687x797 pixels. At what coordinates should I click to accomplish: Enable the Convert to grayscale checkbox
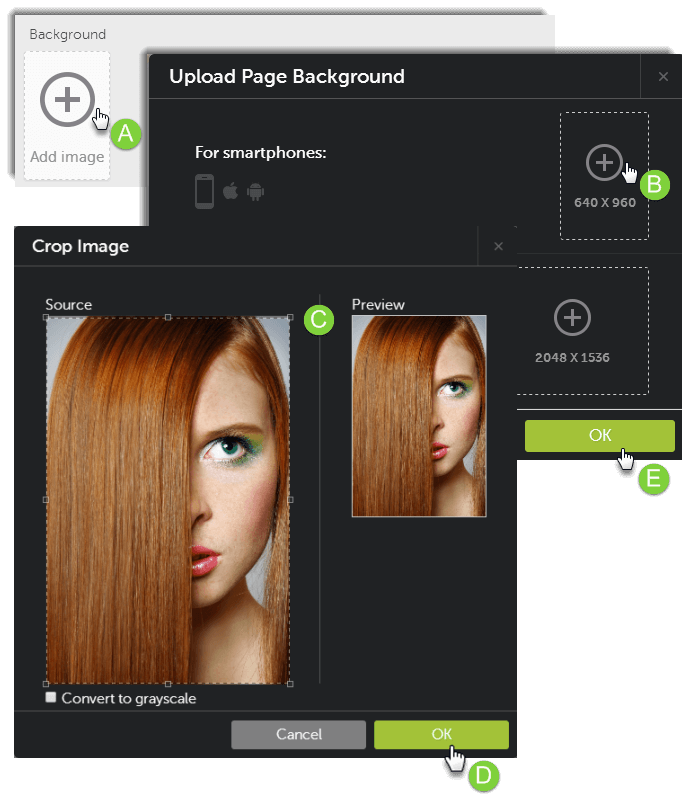(51, 698)
